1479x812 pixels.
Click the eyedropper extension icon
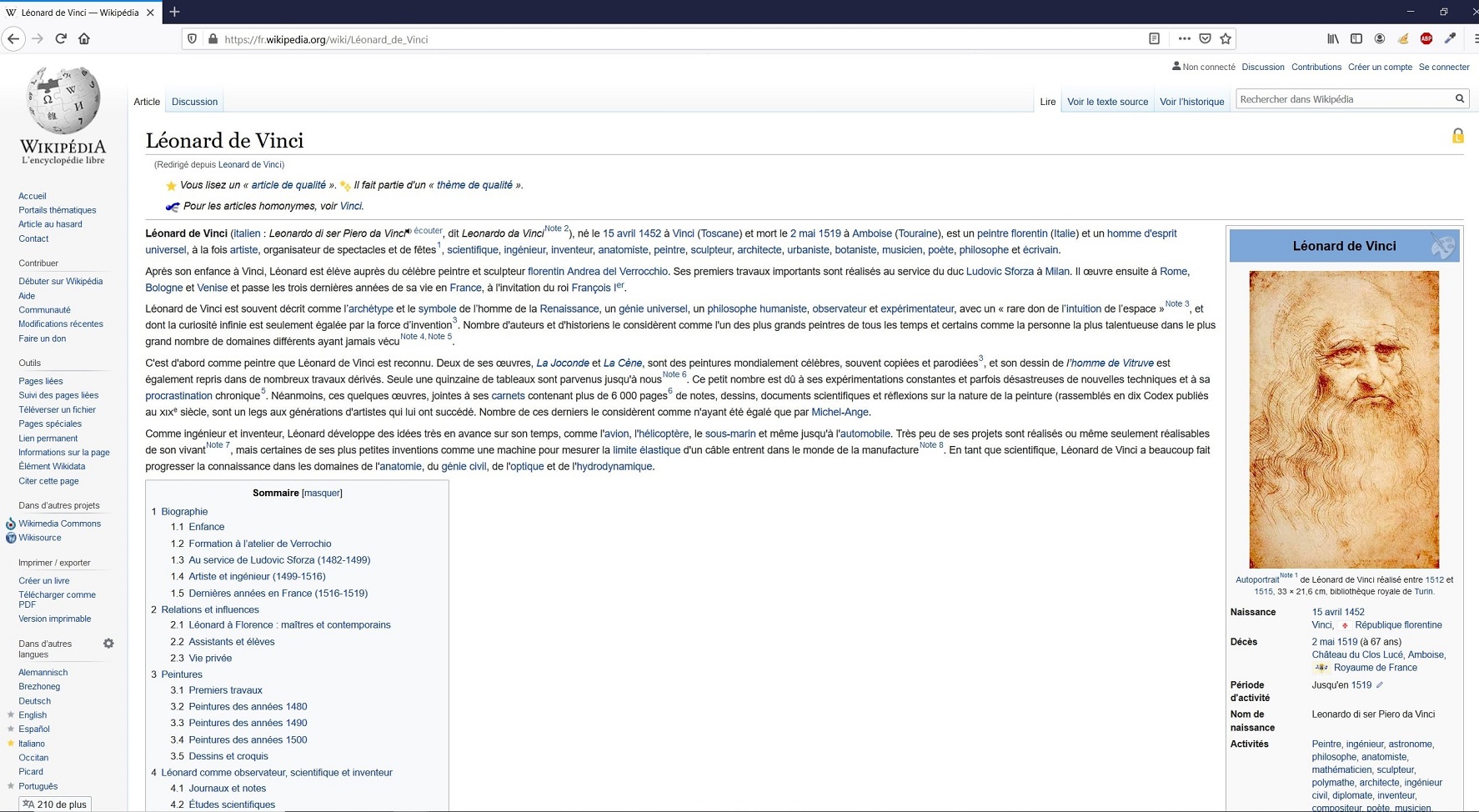pyautogui.click(x=1450, y=38)
